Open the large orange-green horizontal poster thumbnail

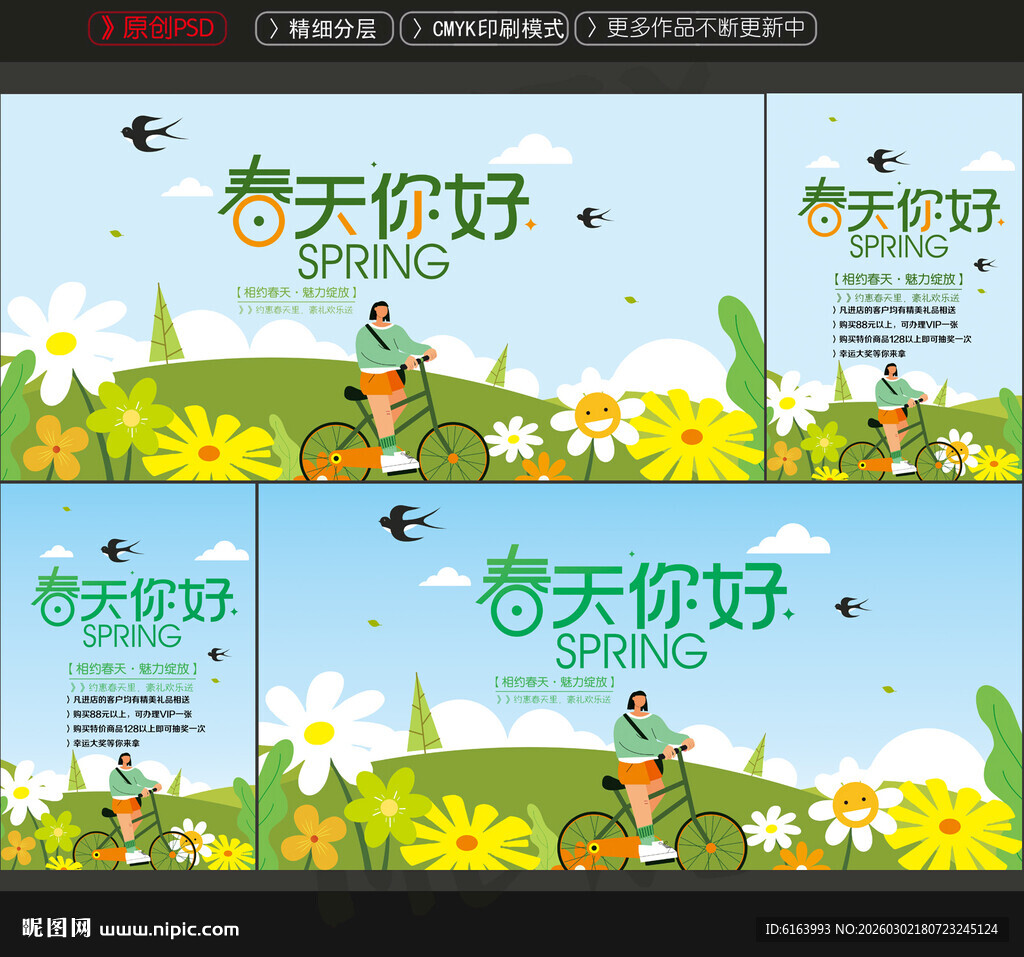(382, 287)
